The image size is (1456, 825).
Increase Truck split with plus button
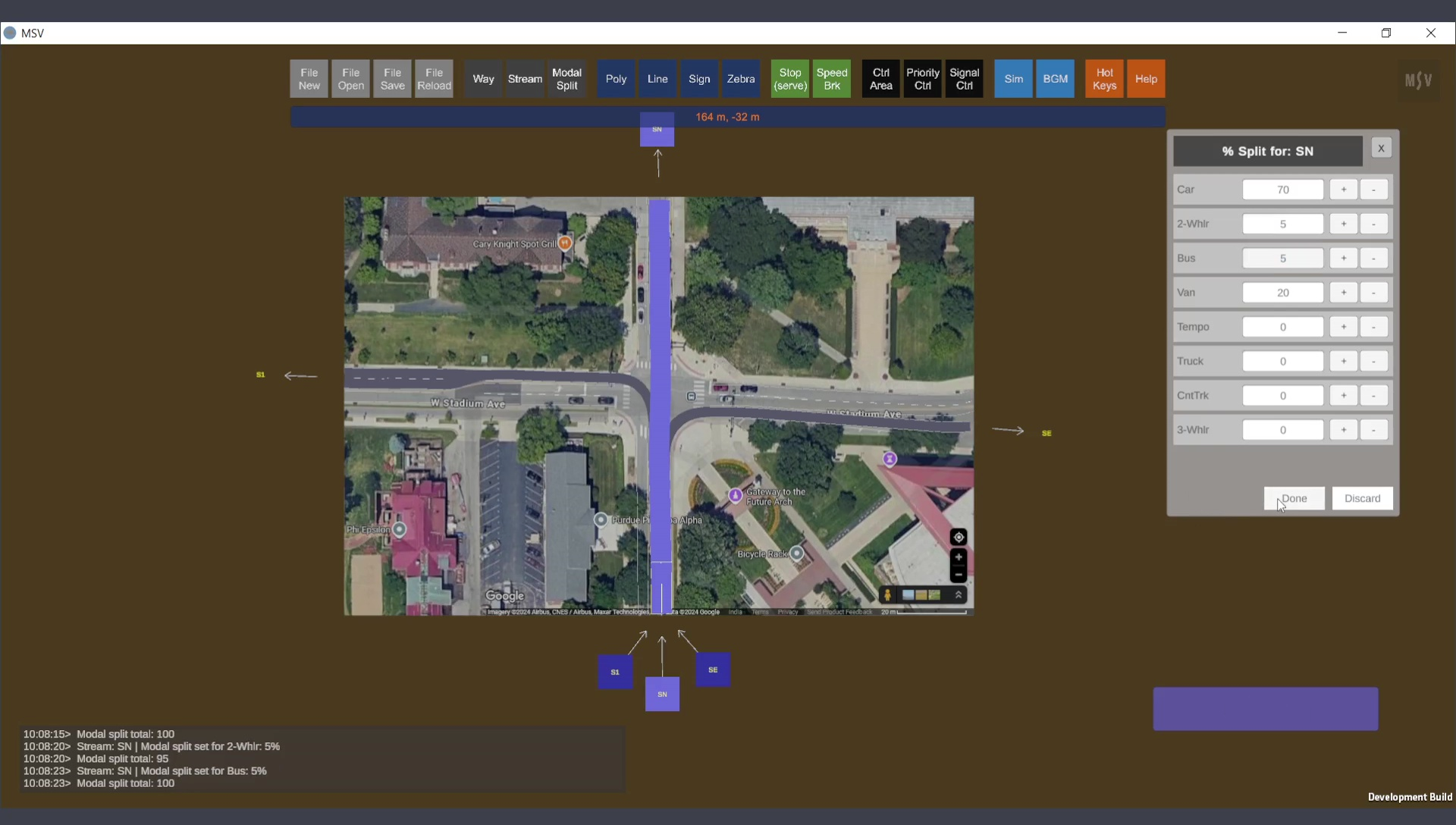[1343, 361]
